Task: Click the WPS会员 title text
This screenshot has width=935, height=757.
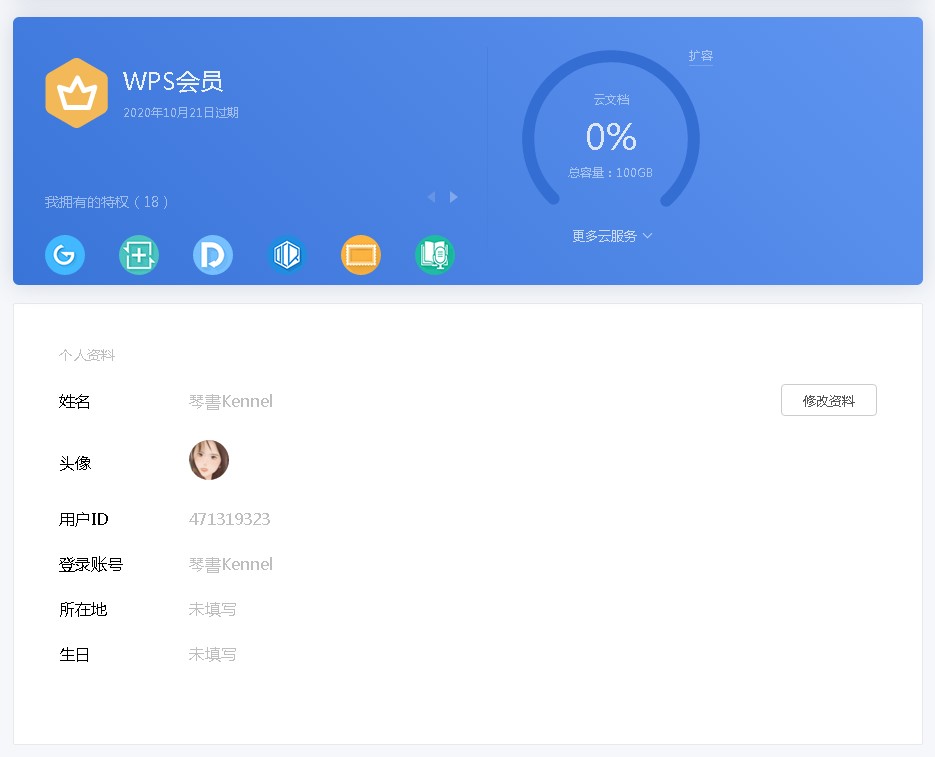Action: pos(173,81)
